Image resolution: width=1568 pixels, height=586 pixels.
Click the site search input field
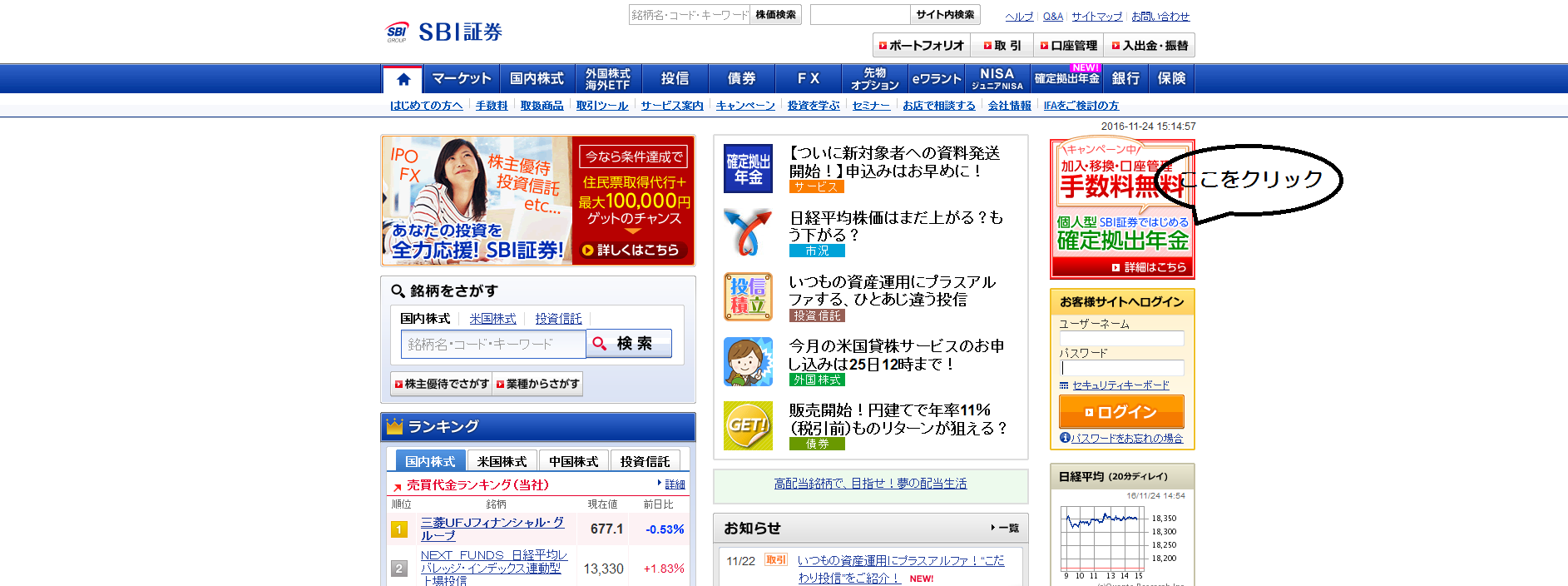click(860, 15)
